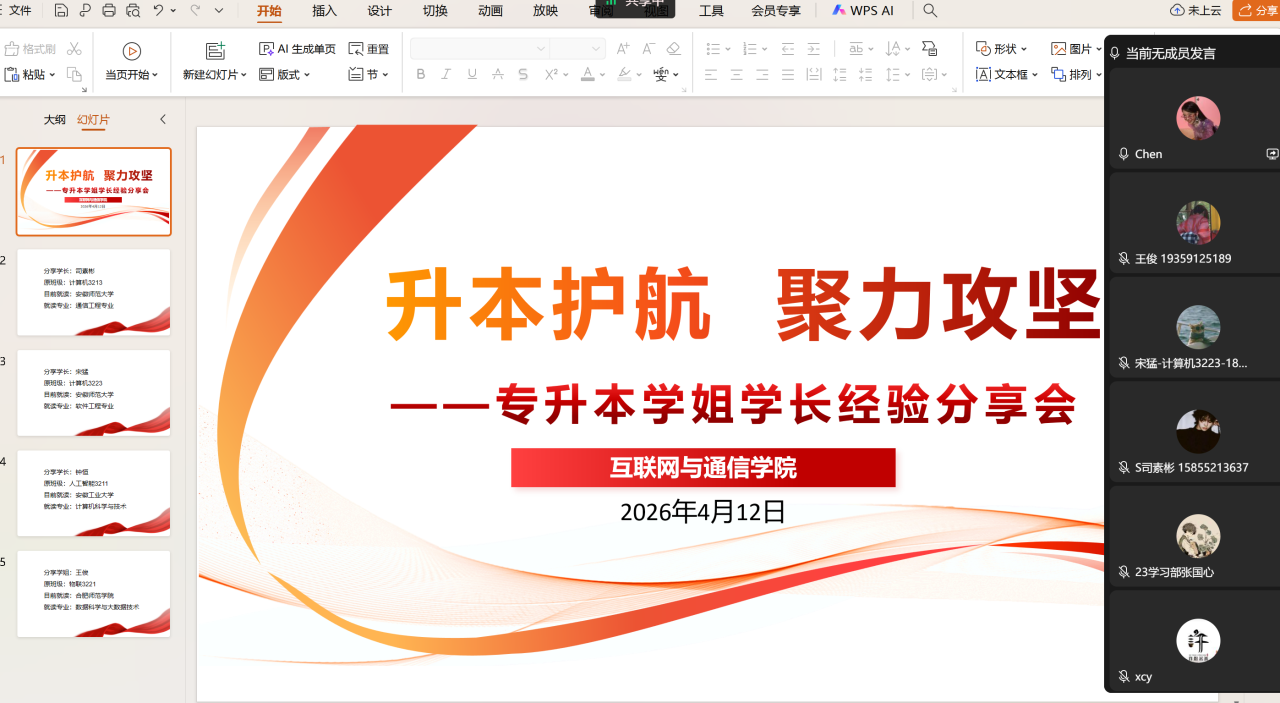Click the font color A swatch
Viewport: 1280px width, 703px height.
[x=587, y=74]
